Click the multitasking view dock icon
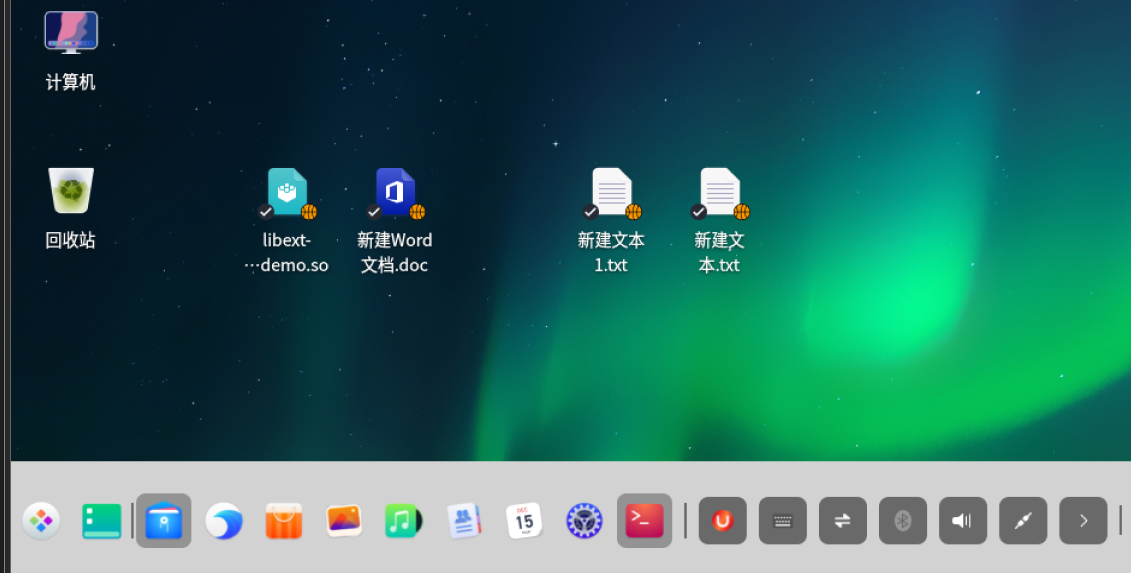The height and width of the screenshot is (573, 1131). pyautogui.click(x=102, y=521)
